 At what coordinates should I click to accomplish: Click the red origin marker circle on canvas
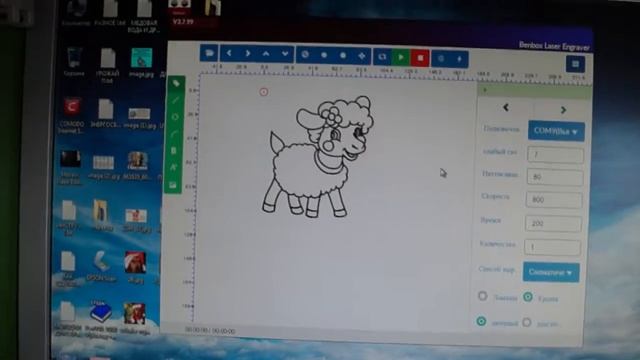264,92
